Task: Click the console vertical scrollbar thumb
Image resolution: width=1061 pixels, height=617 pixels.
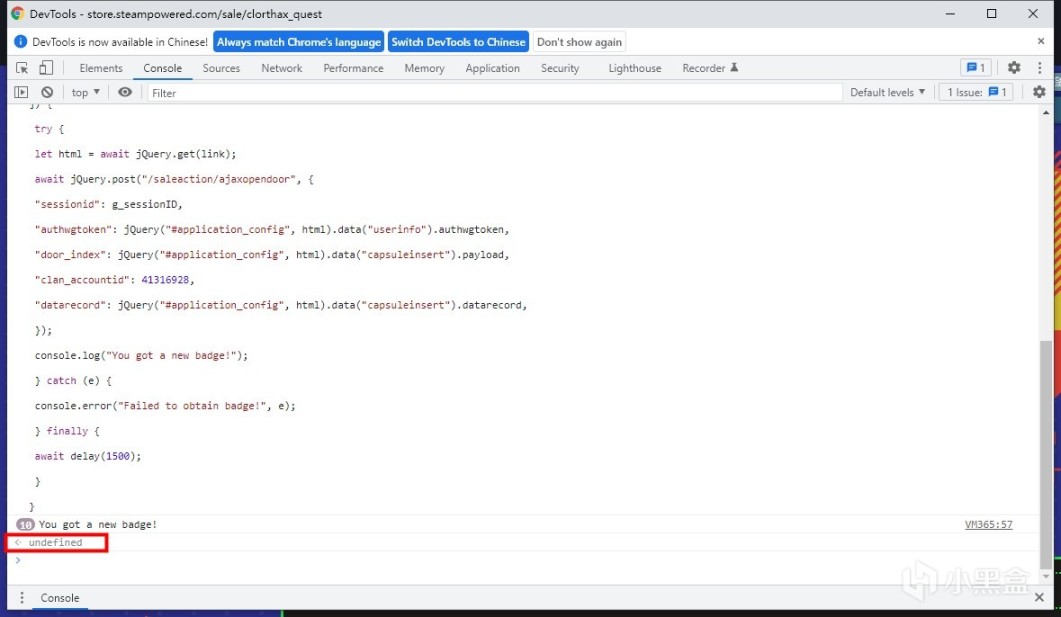Action: 1046,453
